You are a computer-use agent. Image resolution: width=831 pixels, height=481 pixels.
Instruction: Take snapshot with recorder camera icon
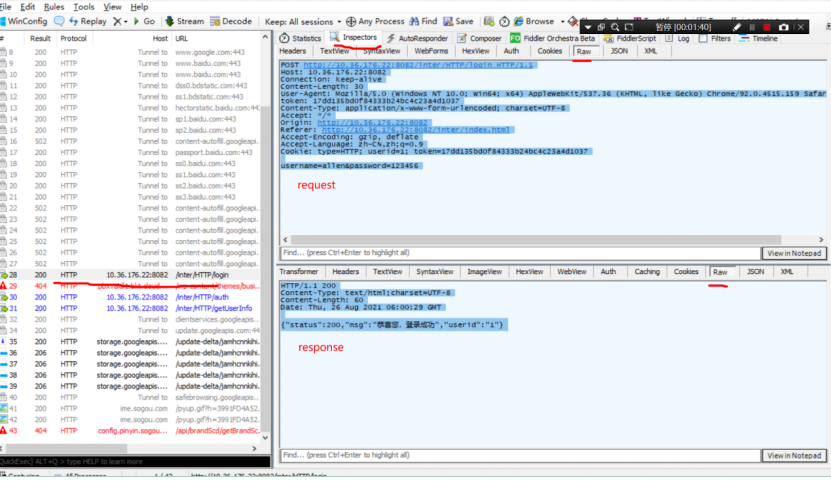(x=784, y=26)
